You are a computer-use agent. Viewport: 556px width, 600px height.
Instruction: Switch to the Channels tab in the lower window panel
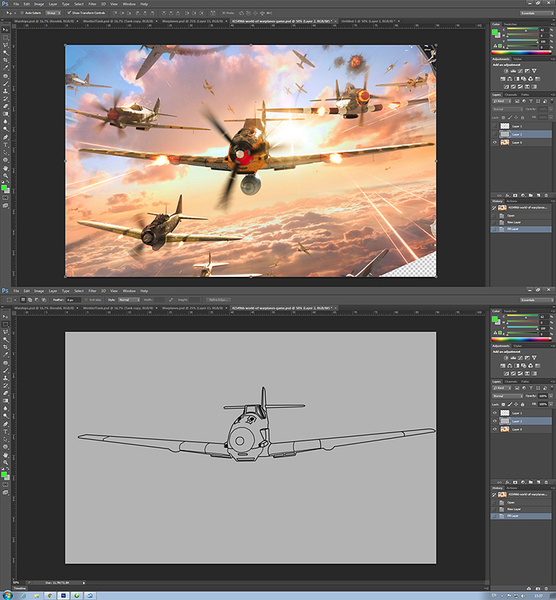pos(511,382)
